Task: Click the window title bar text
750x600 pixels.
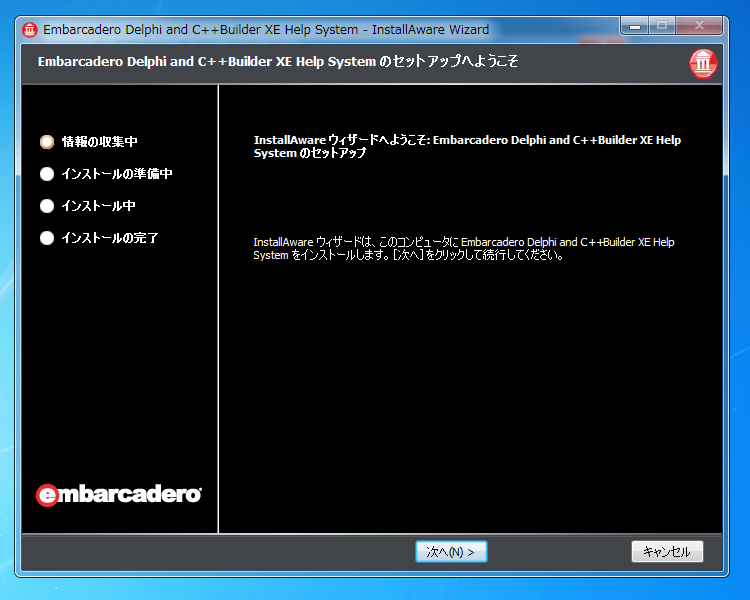Action: coord(266,30)
